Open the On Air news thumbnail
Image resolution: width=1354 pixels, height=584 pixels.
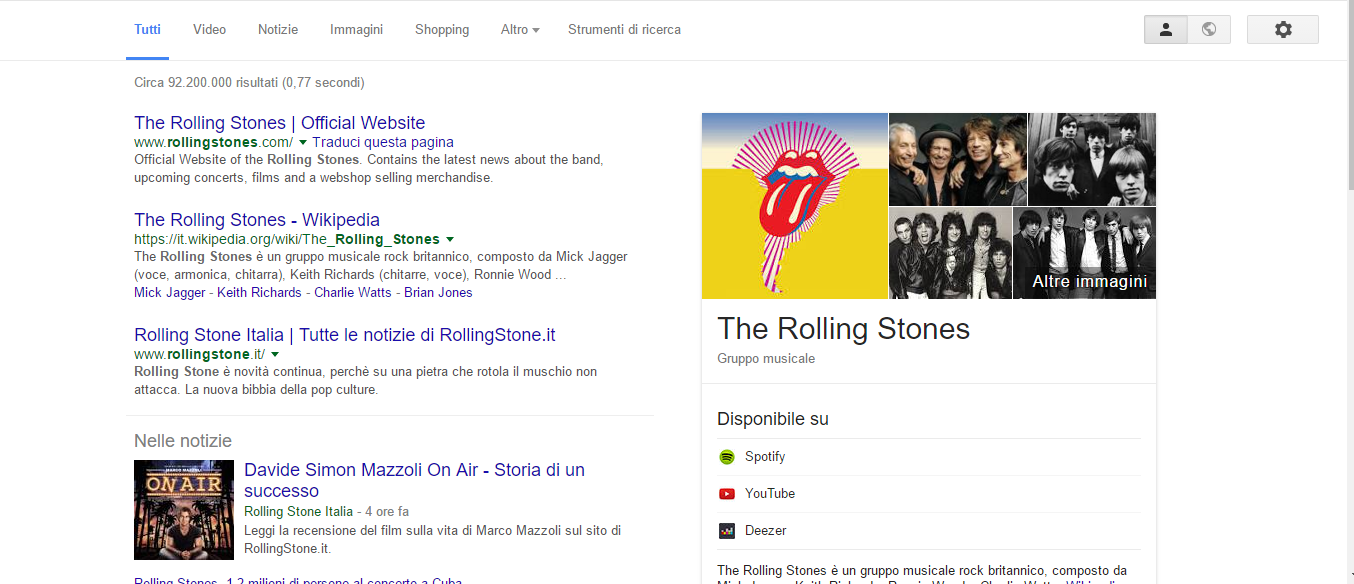[x=184, y=510]
